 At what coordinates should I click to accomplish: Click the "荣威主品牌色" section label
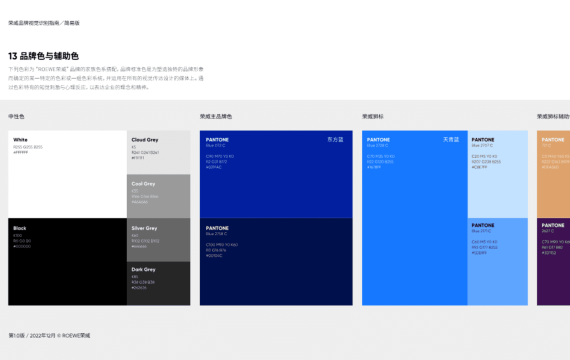pyautogui.click(x=216, y=116)
